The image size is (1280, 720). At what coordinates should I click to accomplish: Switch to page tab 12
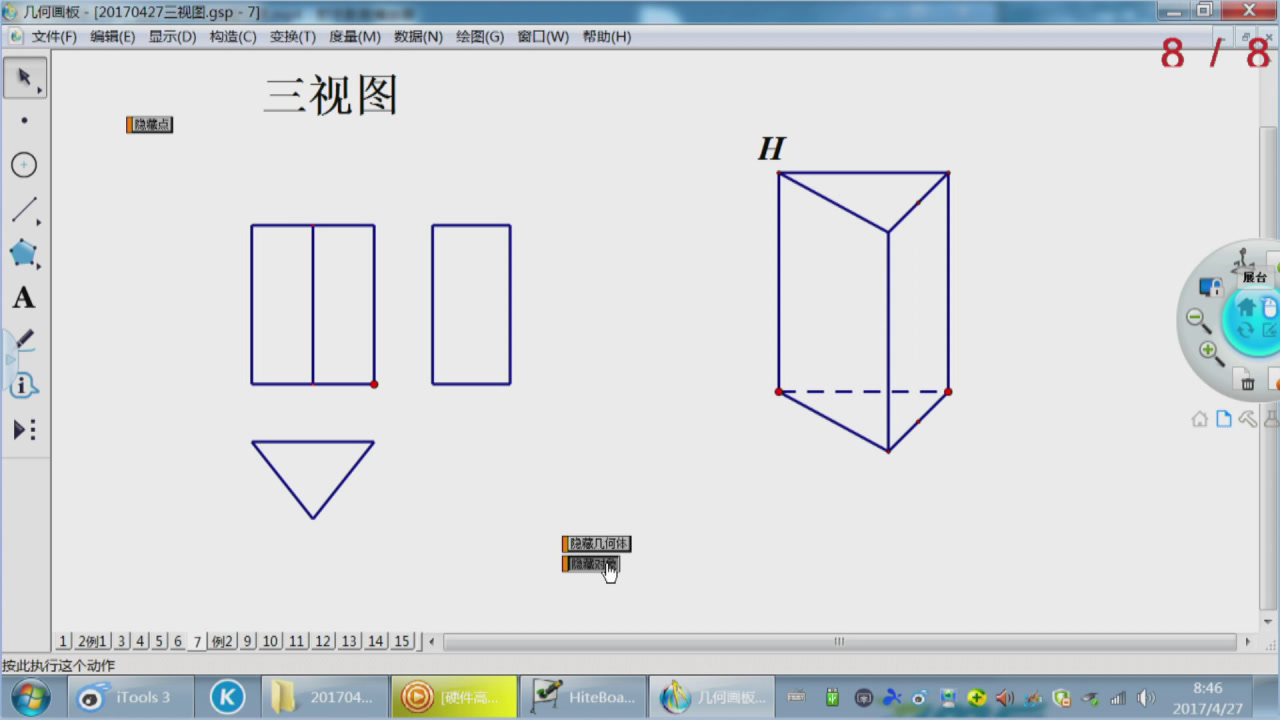coord(323,641)
